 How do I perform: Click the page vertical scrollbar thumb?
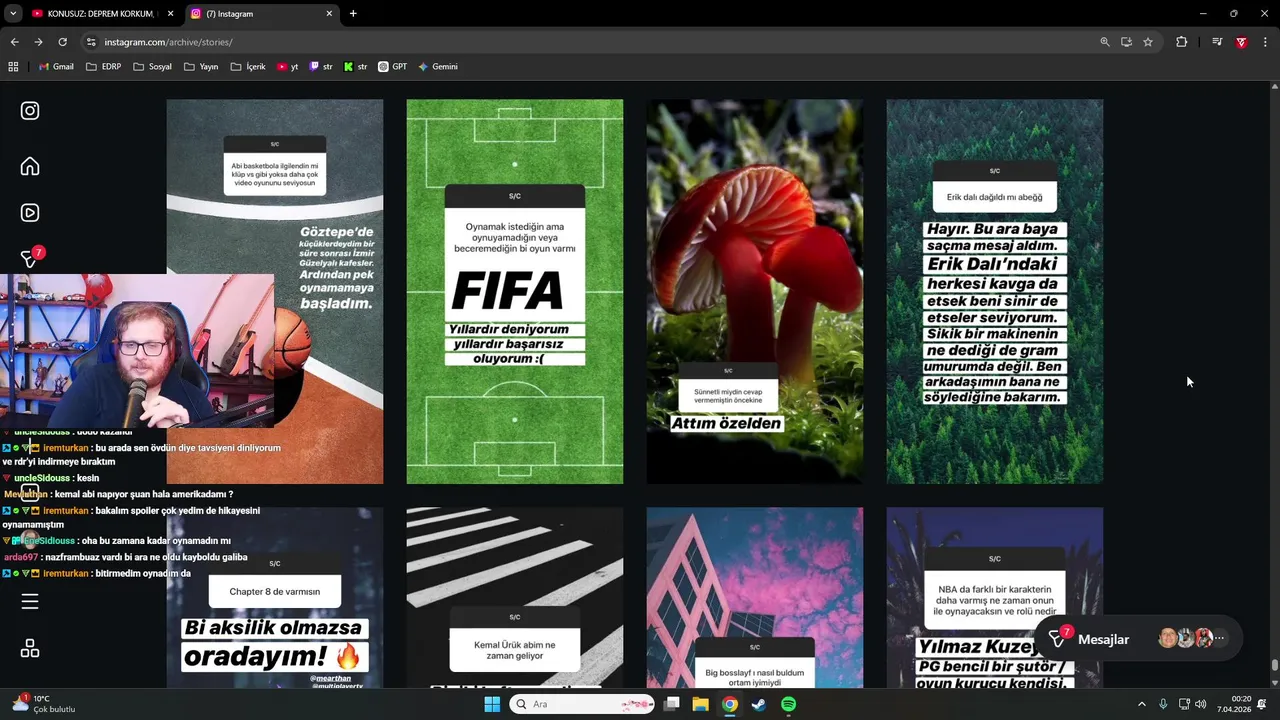(1275, 665)
